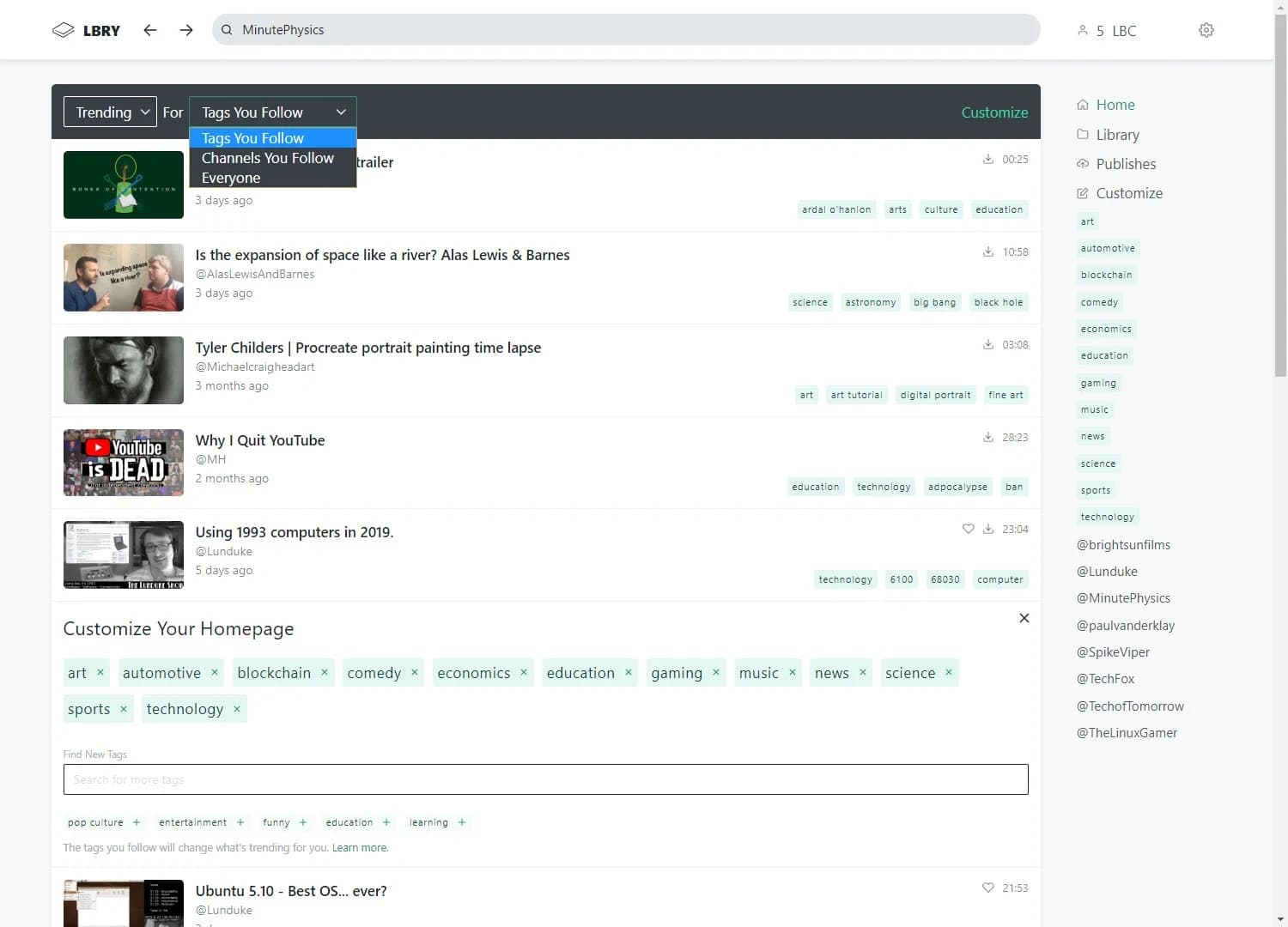This screenshot has height=927, width=1288.
Task: Open the @SpikeViper channel in sidebar
Action: click(1113, 652)
